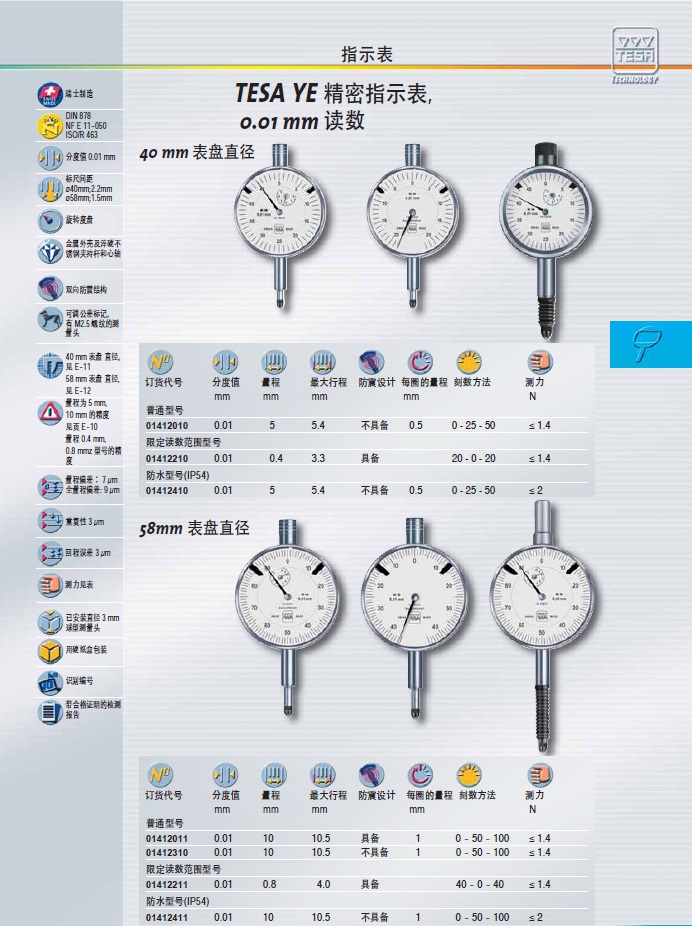Click the 0.8 range value for 01412211

point(269,885)
